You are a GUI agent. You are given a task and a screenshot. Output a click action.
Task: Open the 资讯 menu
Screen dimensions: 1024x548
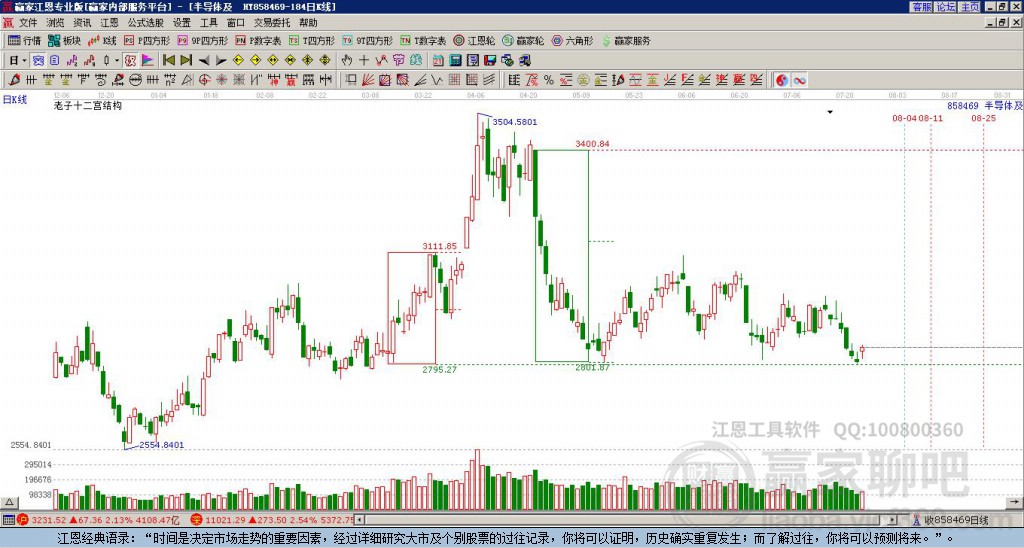(x=82, y=23)
